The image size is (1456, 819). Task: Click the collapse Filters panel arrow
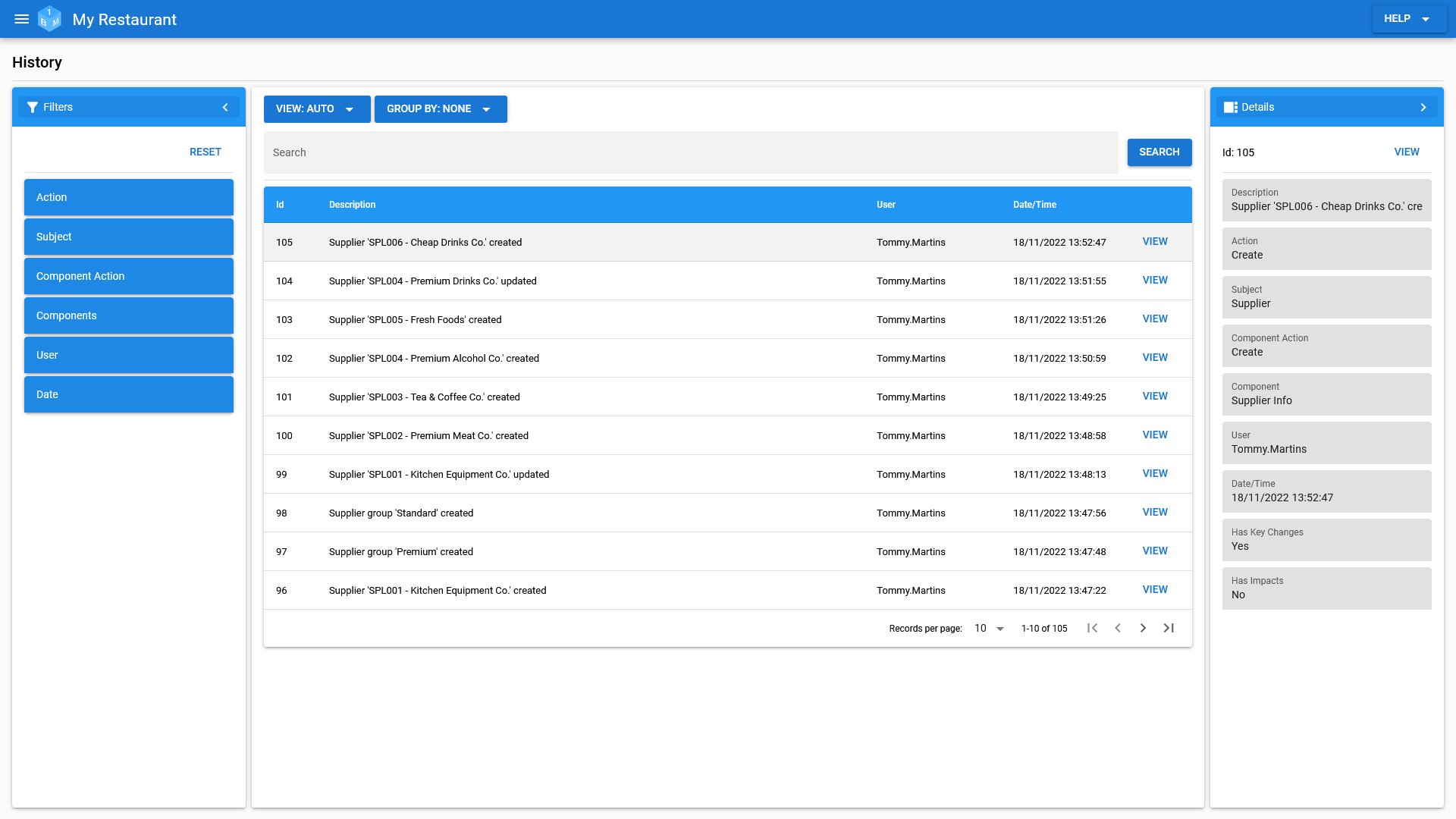[x=225, y=107]
